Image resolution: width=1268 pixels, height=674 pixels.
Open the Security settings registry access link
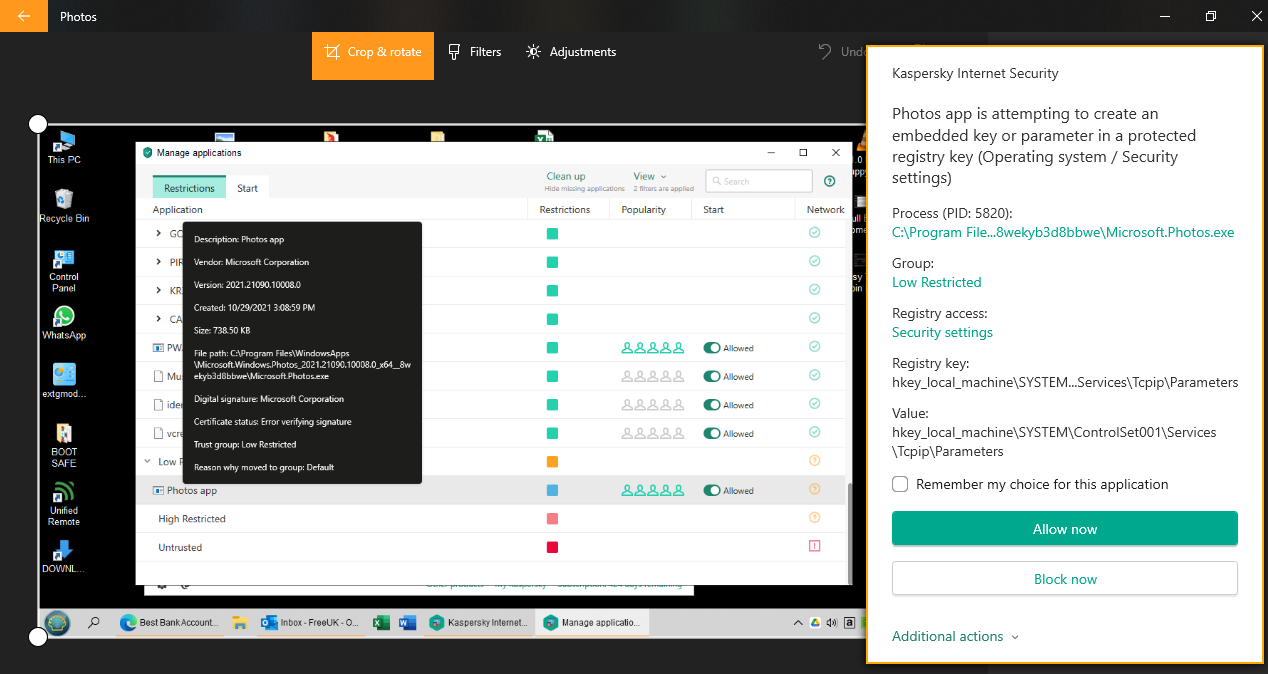[942, 332]
